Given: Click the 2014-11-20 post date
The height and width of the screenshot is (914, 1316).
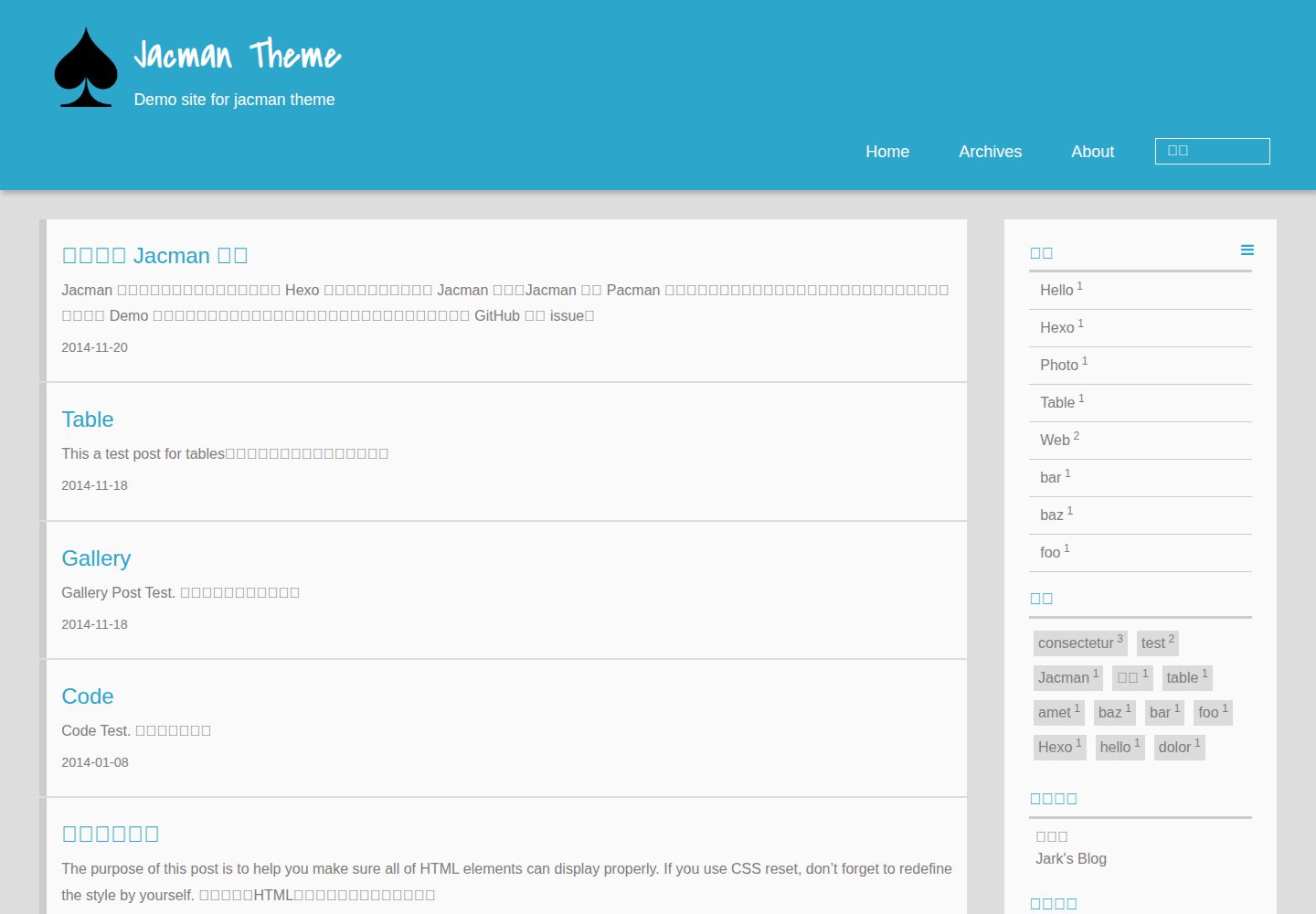Looking at the screenshot, I should 95,347.
